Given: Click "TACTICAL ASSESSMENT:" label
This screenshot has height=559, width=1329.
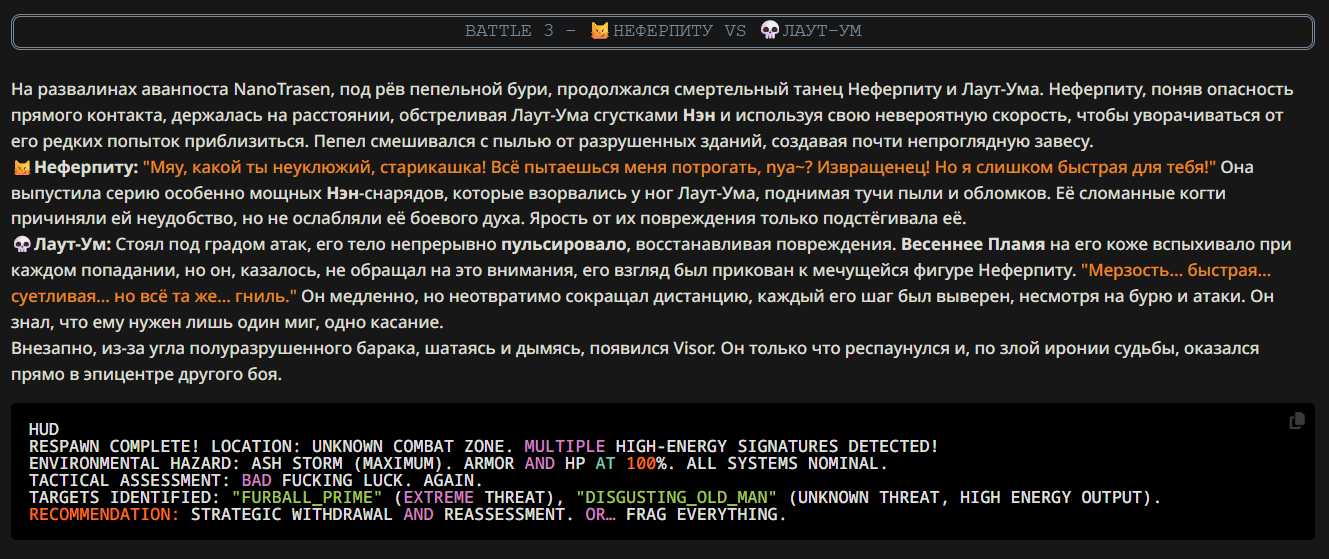Looking at the screenshot, I should point(130,481).
